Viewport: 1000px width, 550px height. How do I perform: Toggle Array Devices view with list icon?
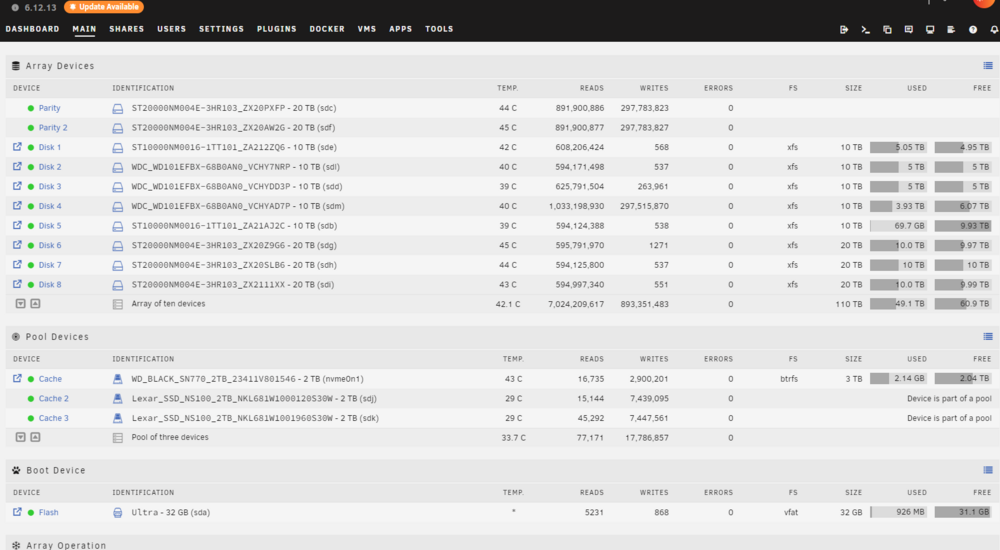coord(988,66)
